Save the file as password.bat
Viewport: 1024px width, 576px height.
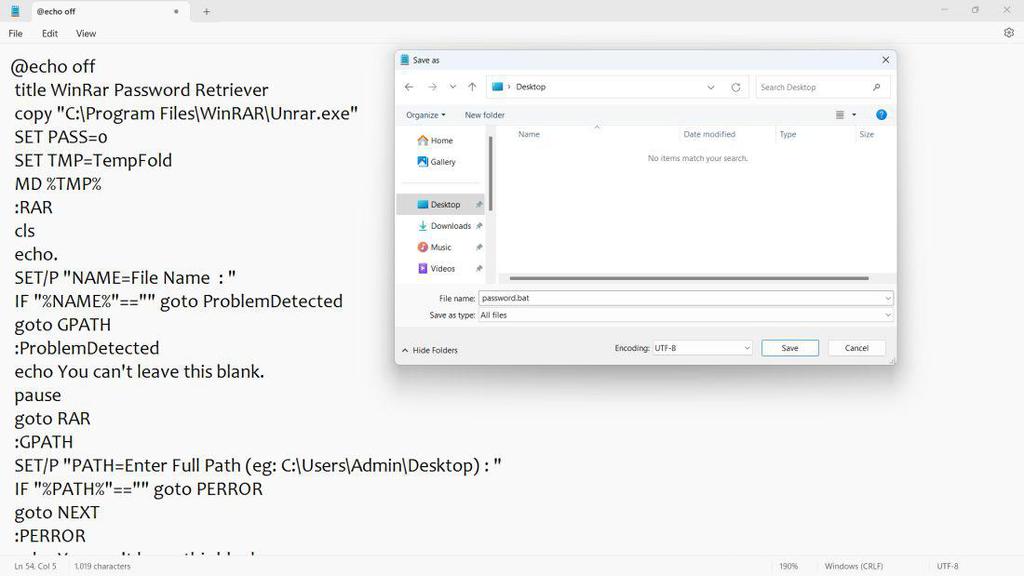point(789,347)
